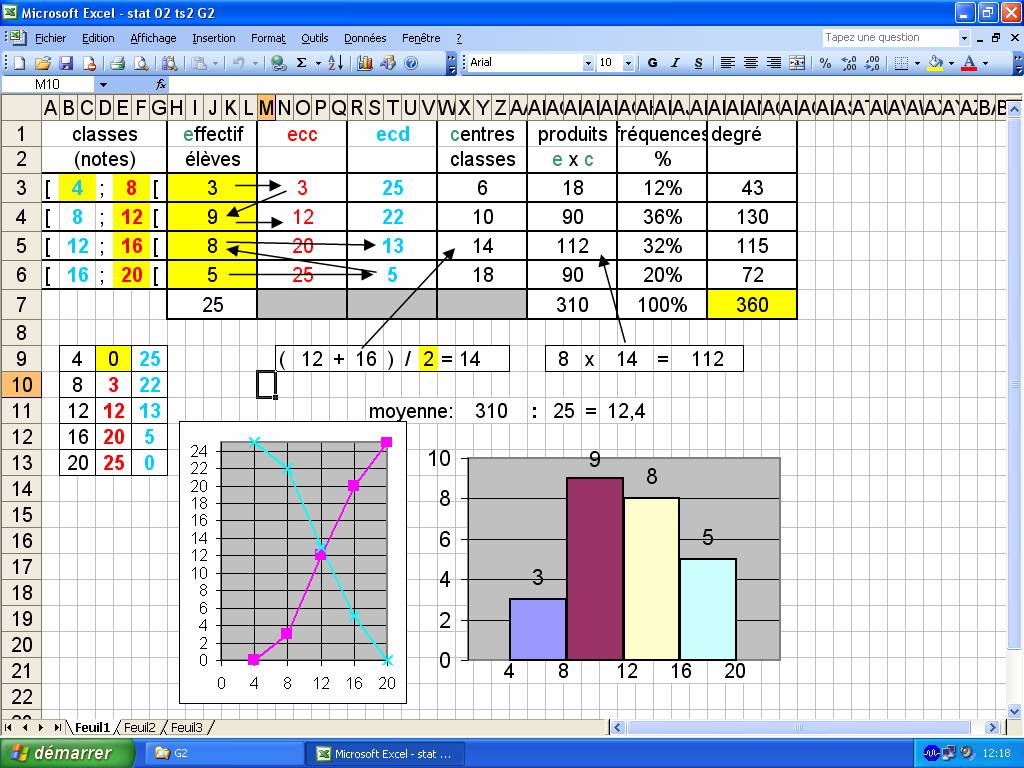Screen dimensions: 1024x768
Task: Open the Données menu
Action: (365, 38)
